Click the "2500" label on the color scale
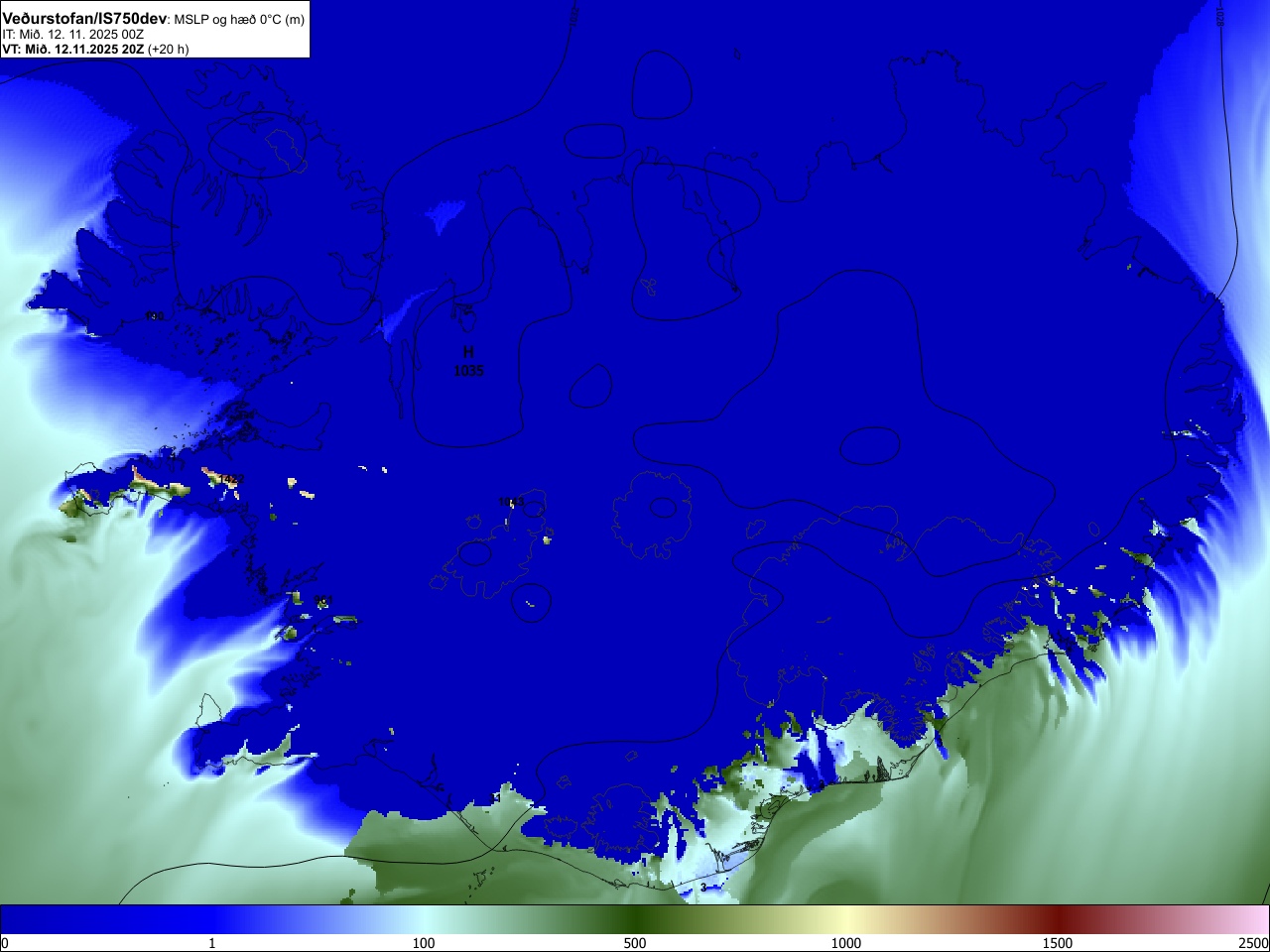 (x=1253, y=943)
